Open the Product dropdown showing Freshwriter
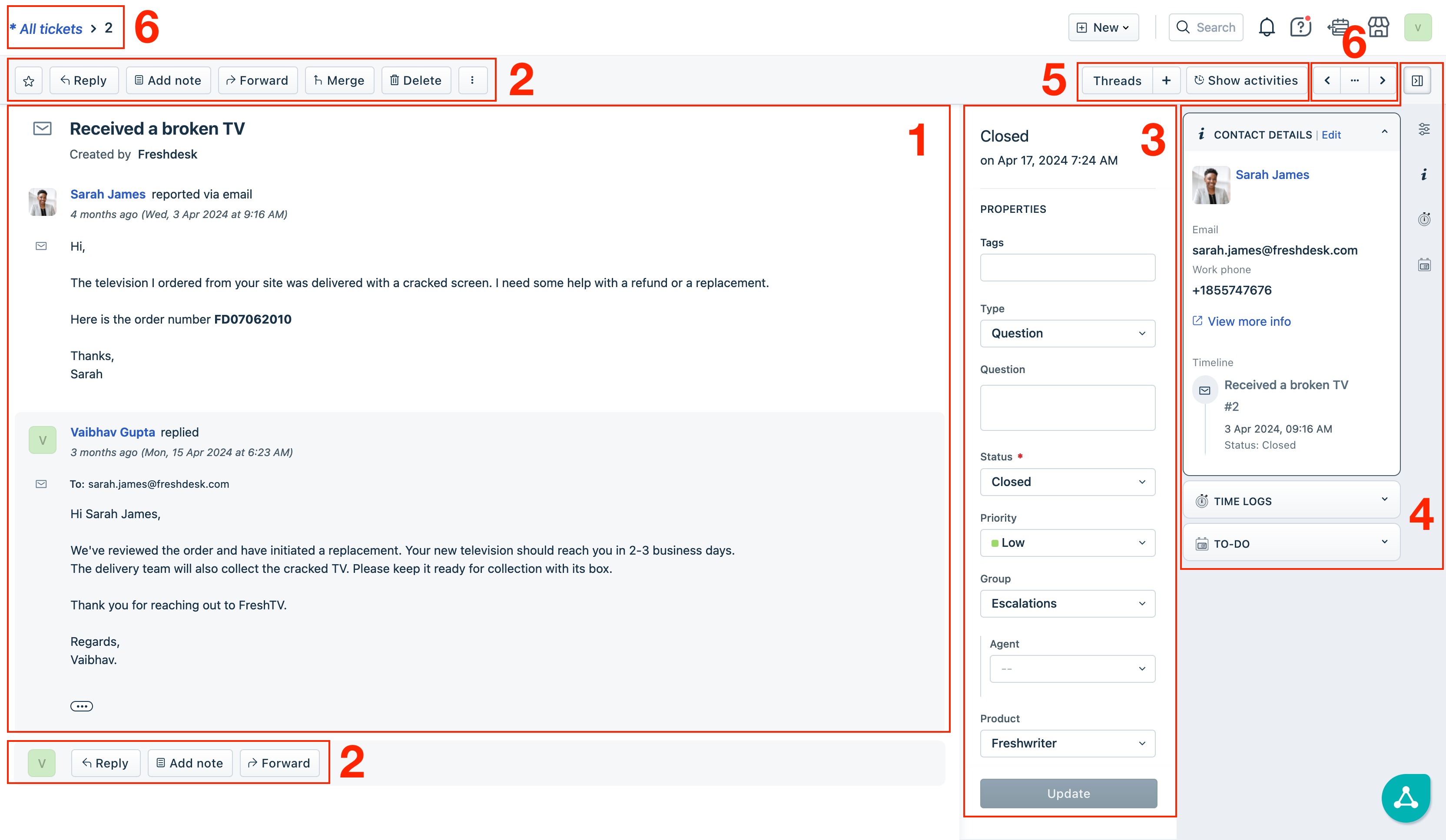The image size is (1446, 840). click(x=1067, y=744)
